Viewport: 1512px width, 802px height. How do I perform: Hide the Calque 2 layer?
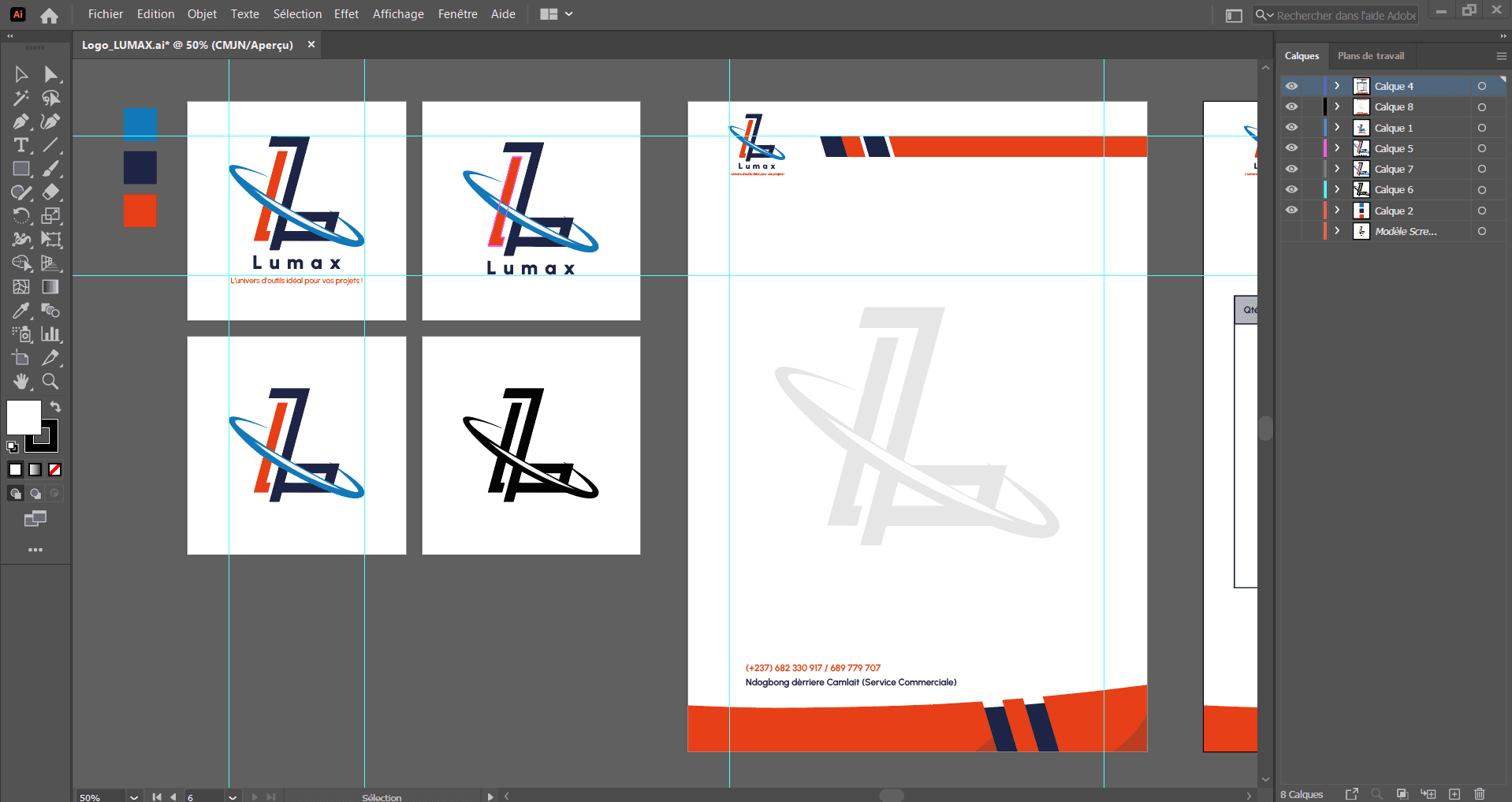pos(1291,211)
